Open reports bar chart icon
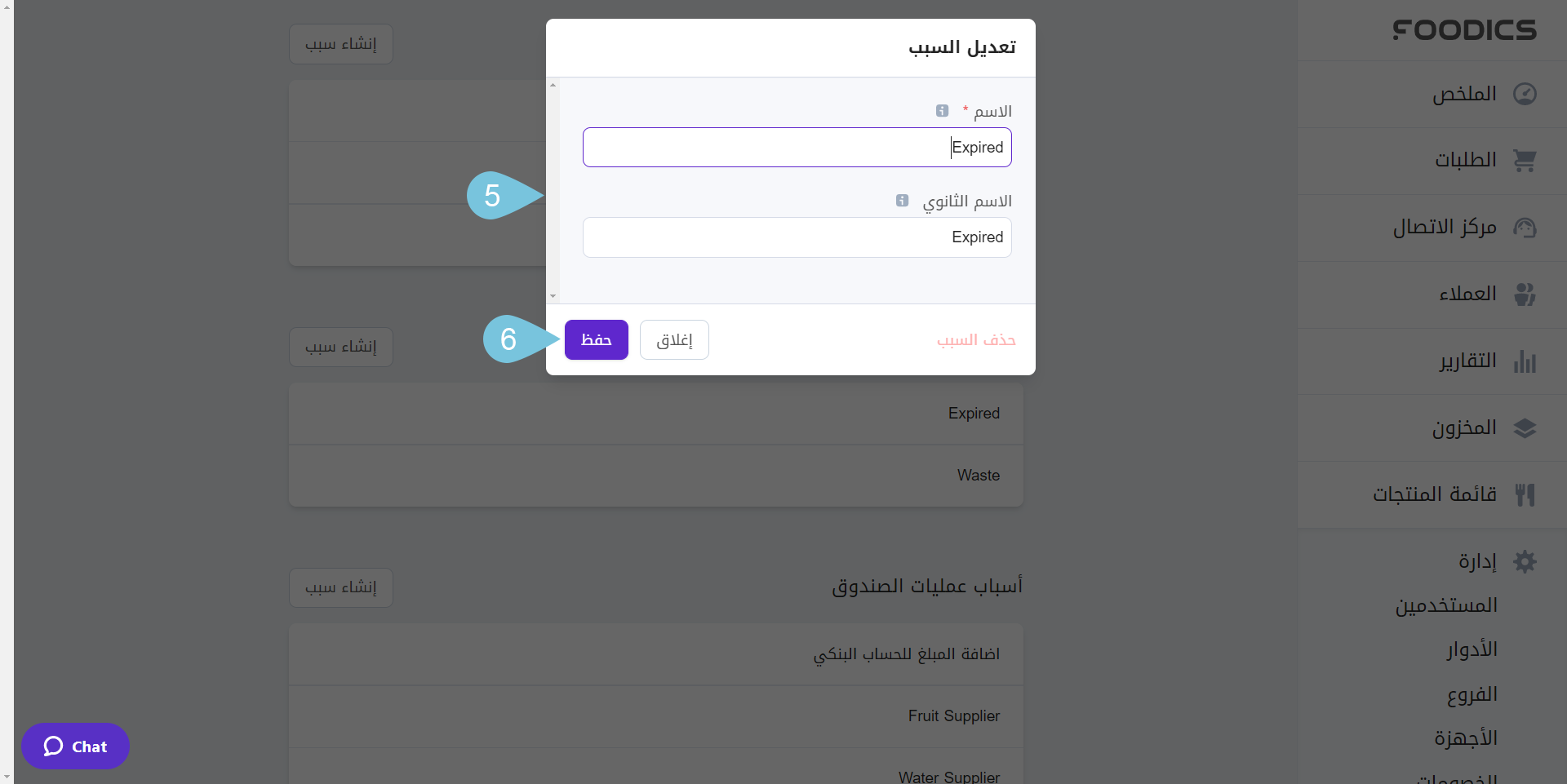1567x784 pixels. click(x=1525, y=361)
